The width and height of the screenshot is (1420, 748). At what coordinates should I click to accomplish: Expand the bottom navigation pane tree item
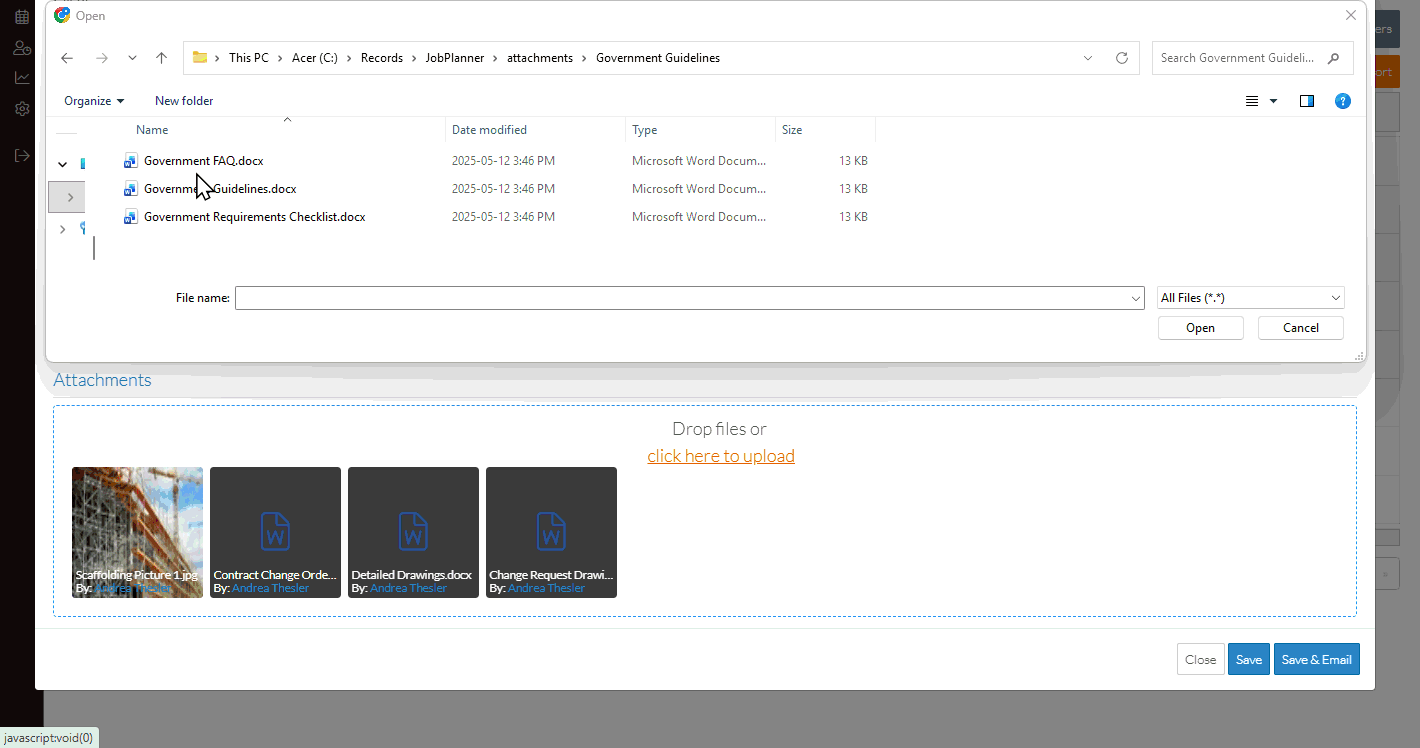pyautogui.click(x=63, y=229)
